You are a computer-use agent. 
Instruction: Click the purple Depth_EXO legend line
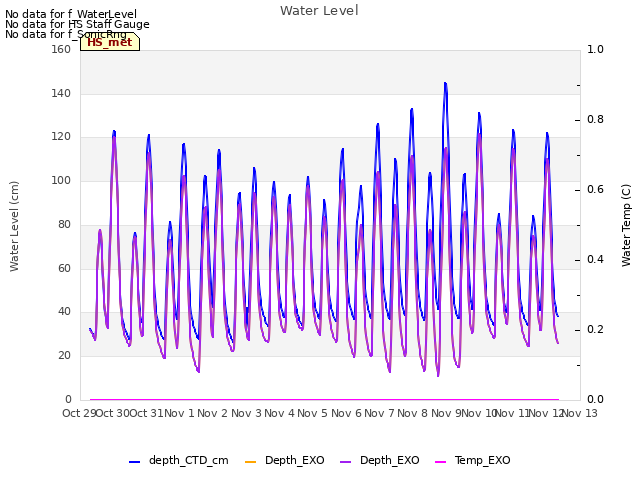tap(345, 462)
